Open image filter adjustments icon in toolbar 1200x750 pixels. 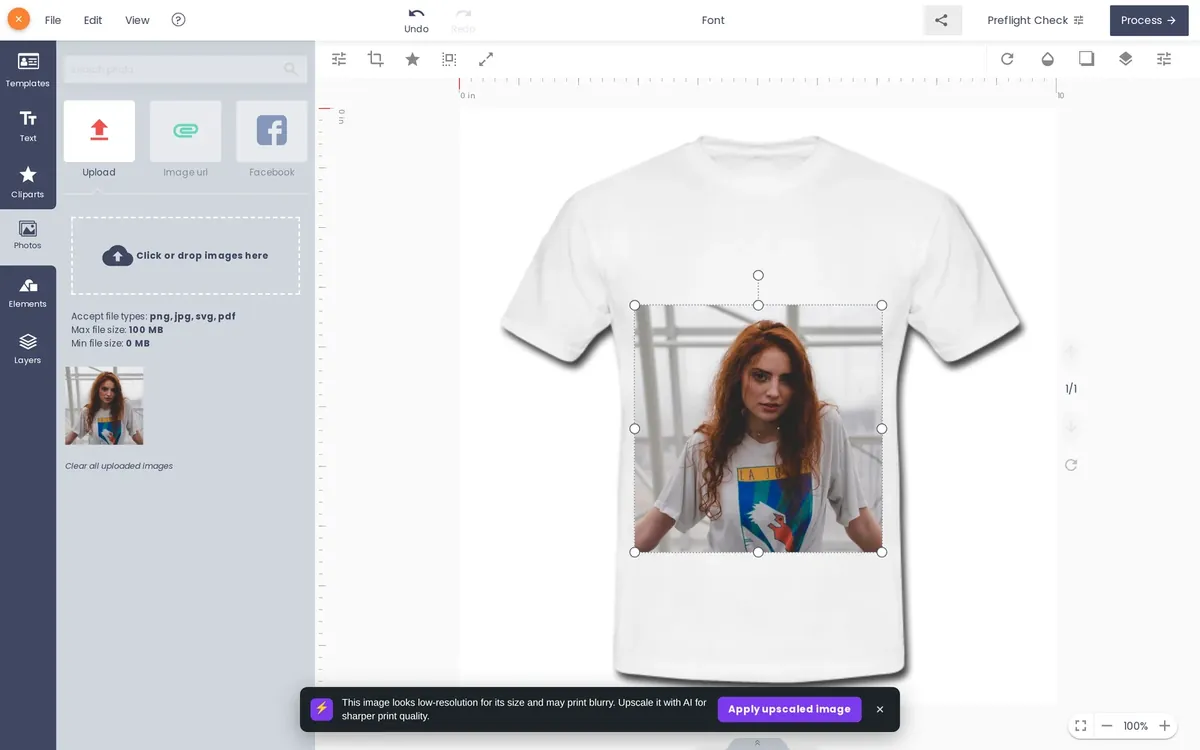(x=339, y=59)
